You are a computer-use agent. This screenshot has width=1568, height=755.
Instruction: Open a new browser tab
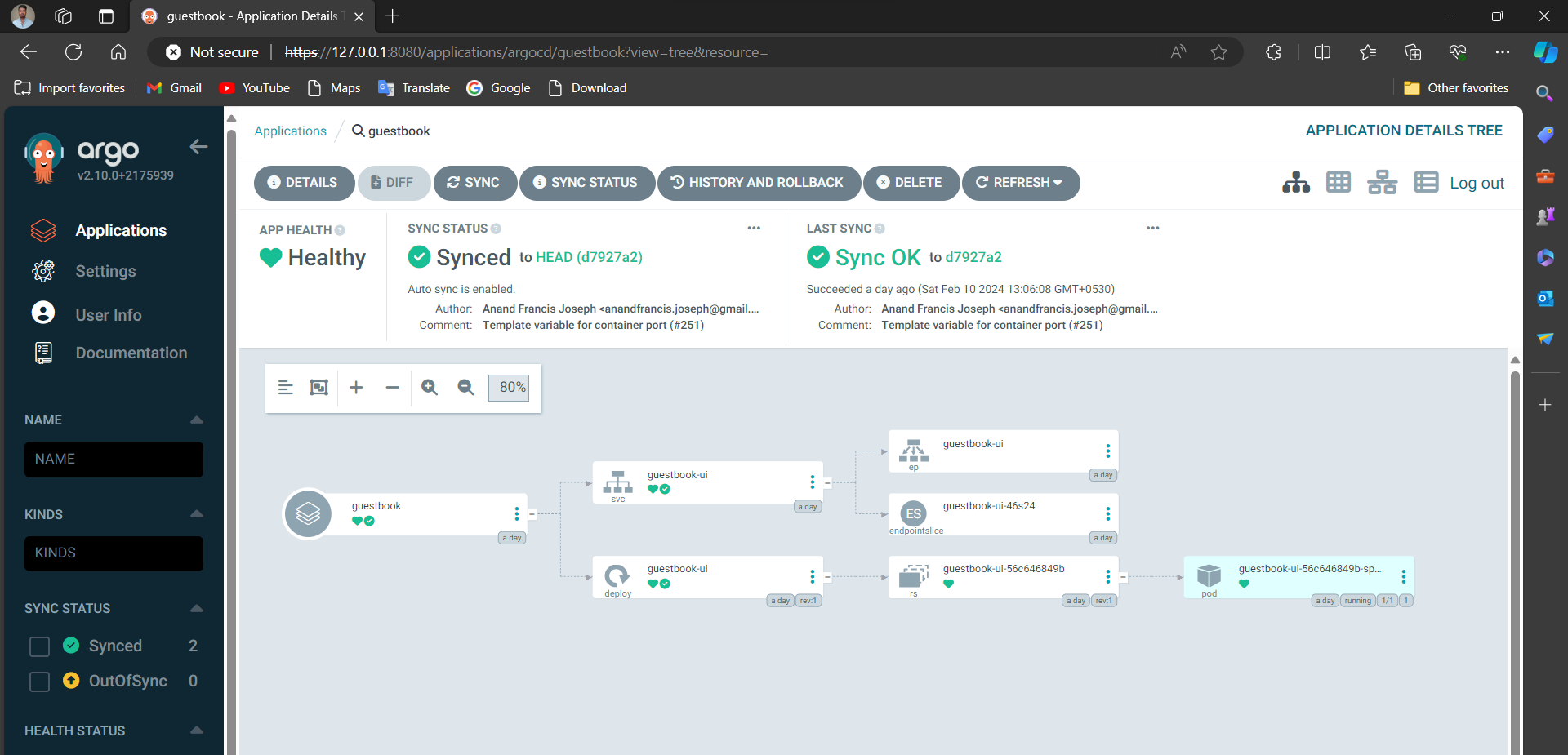pyautogui.click(x=393, y=16)
